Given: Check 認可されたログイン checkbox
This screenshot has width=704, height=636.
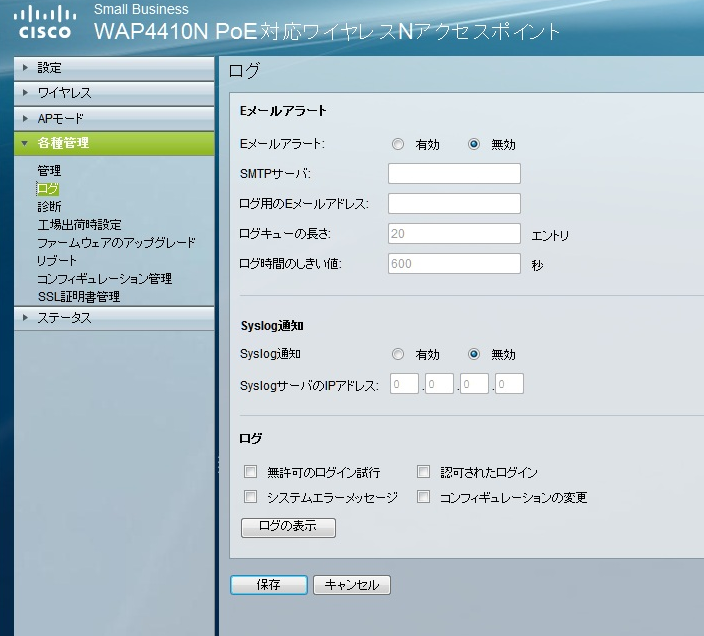Looking at the screenshot, I should (x=423, y=471).
